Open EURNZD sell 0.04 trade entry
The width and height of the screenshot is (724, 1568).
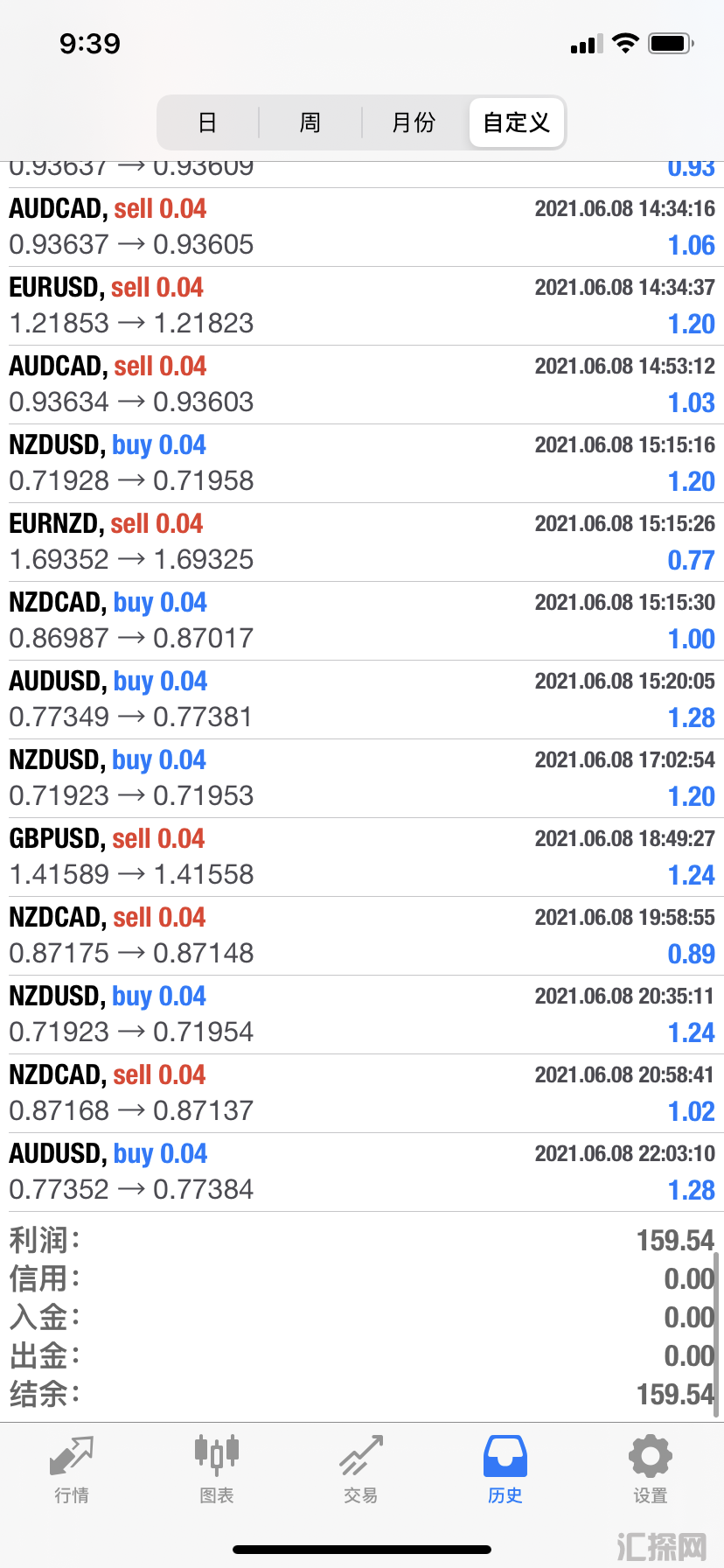tap(362, 542)
